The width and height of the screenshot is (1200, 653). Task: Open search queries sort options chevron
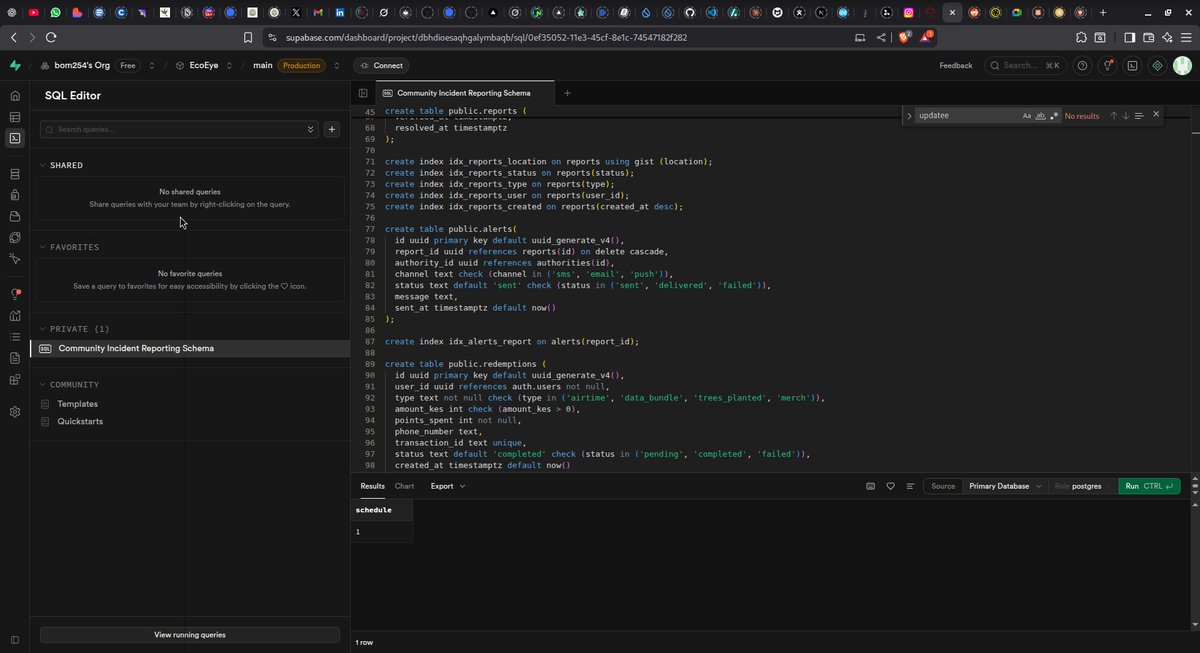tap(311, 129)
